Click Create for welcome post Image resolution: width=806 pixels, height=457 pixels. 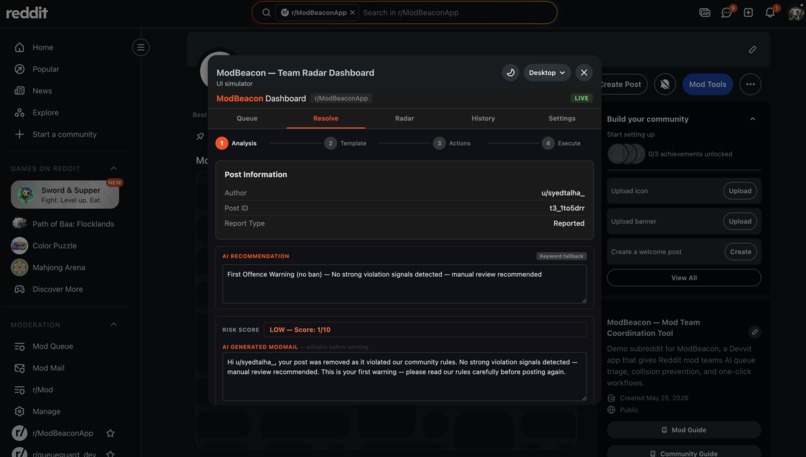click(x=740, y=252)
